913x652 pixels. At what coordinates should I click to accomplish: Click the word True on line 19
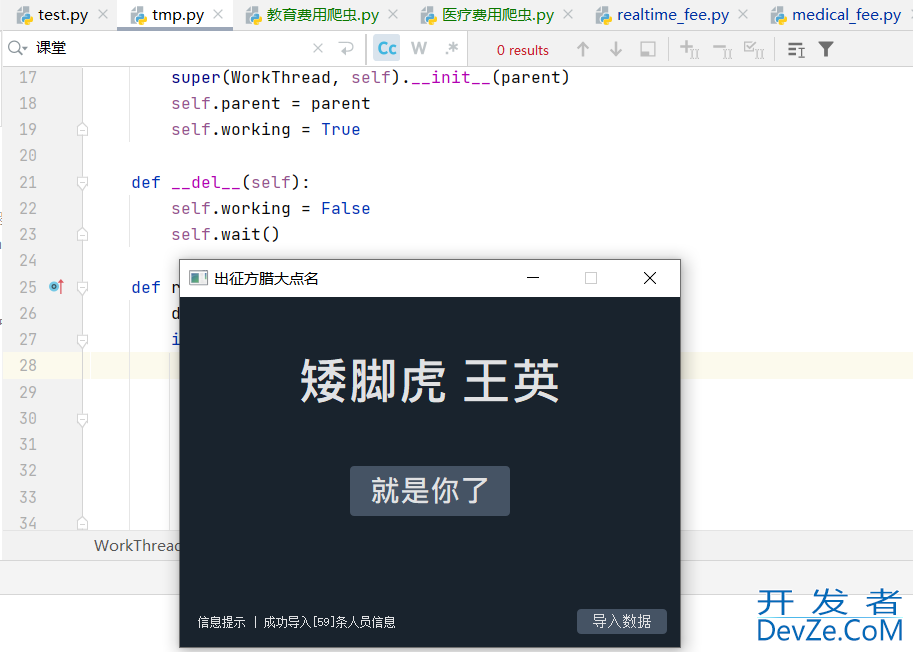click(x=341, y=129)
